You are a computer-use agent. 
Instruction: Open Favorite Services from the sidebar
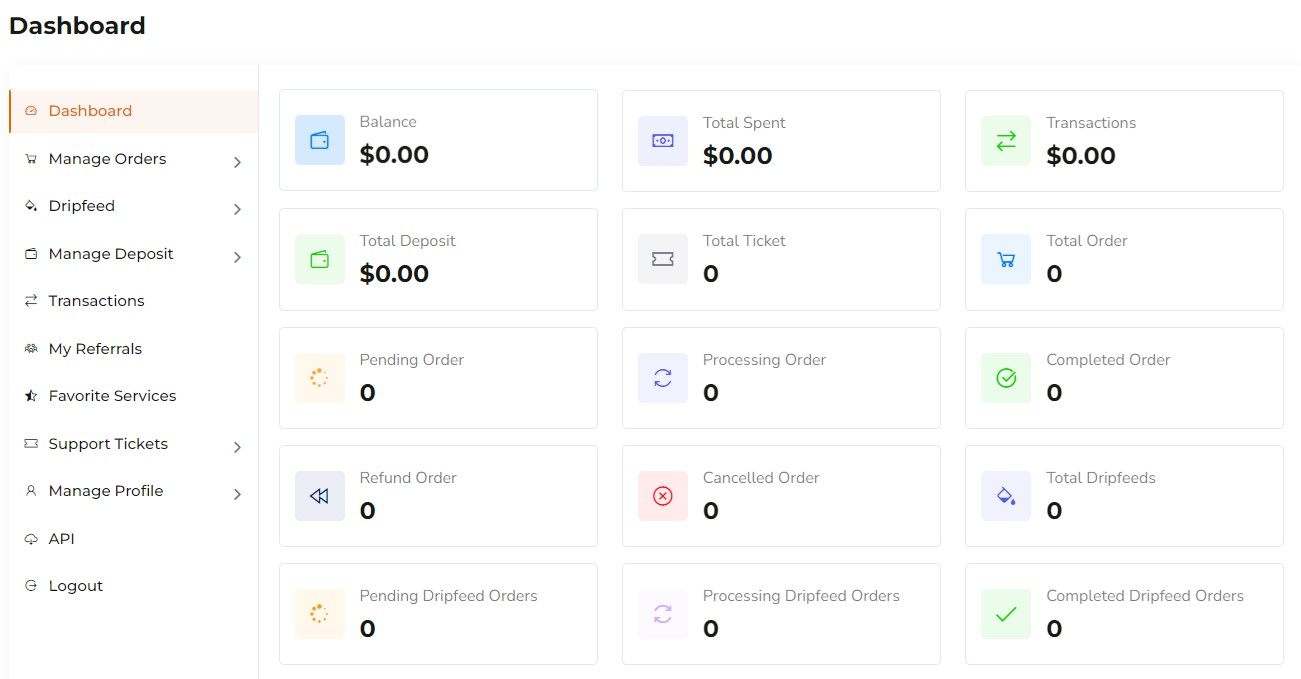tap(112, 396)
